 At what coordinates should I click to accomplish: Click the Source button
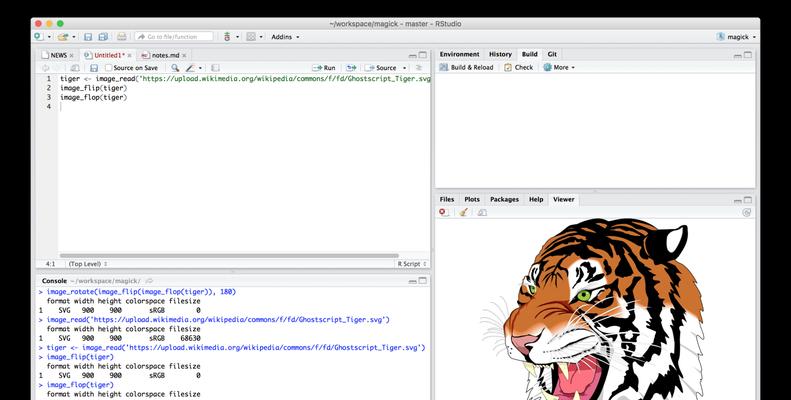point(381,68)
